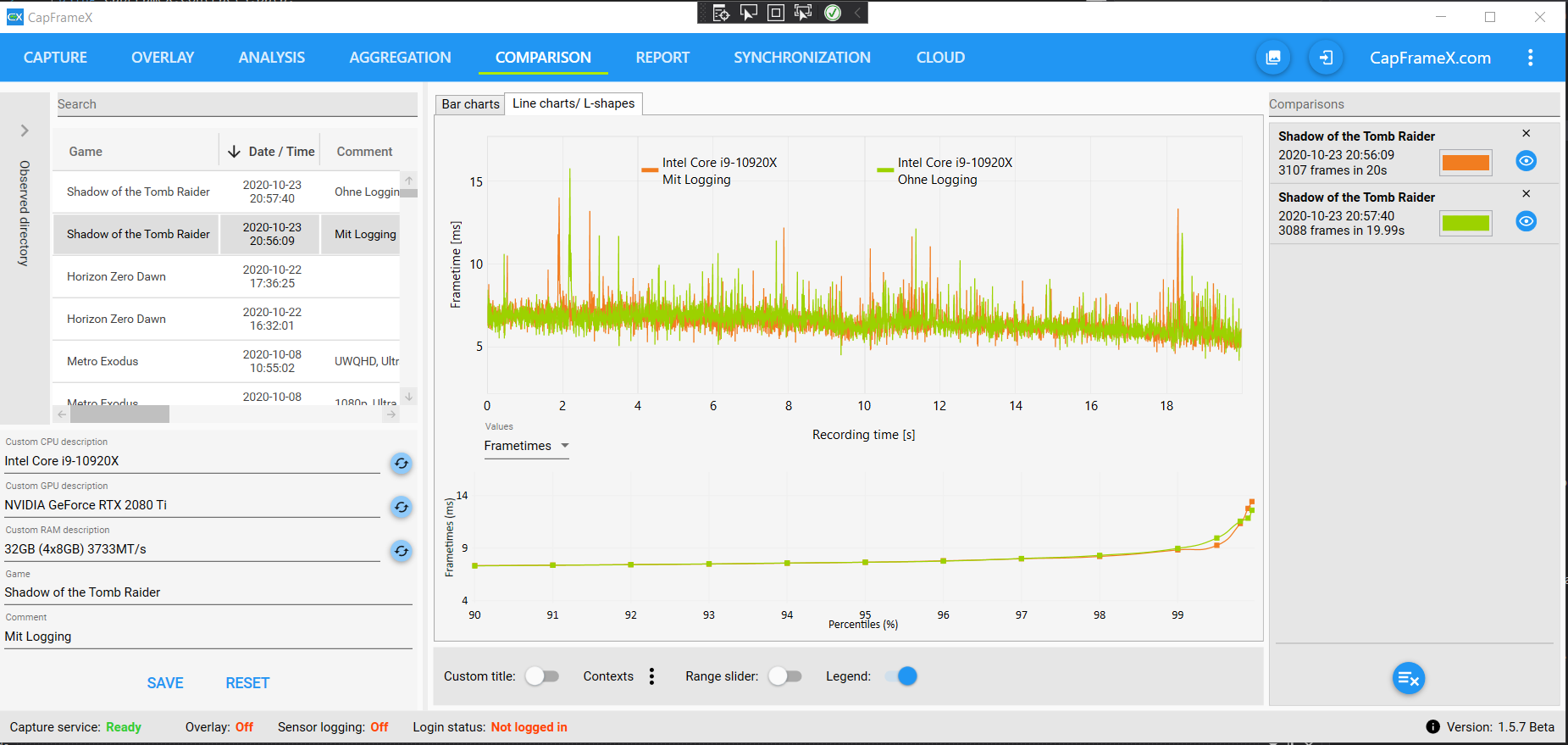Go to the ANALYSIS tab

(272, 58)
